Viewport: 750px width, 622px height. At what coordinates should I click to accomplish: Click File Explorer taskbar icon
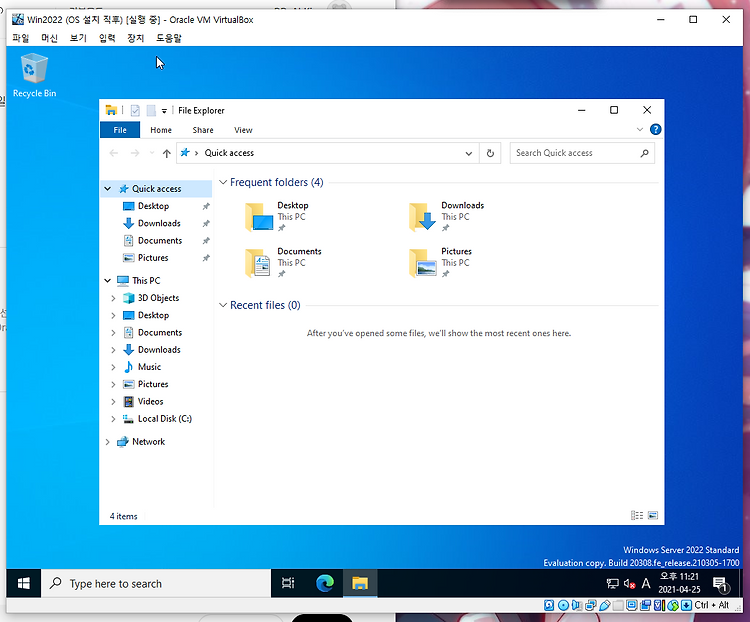(x=360, y=583)
